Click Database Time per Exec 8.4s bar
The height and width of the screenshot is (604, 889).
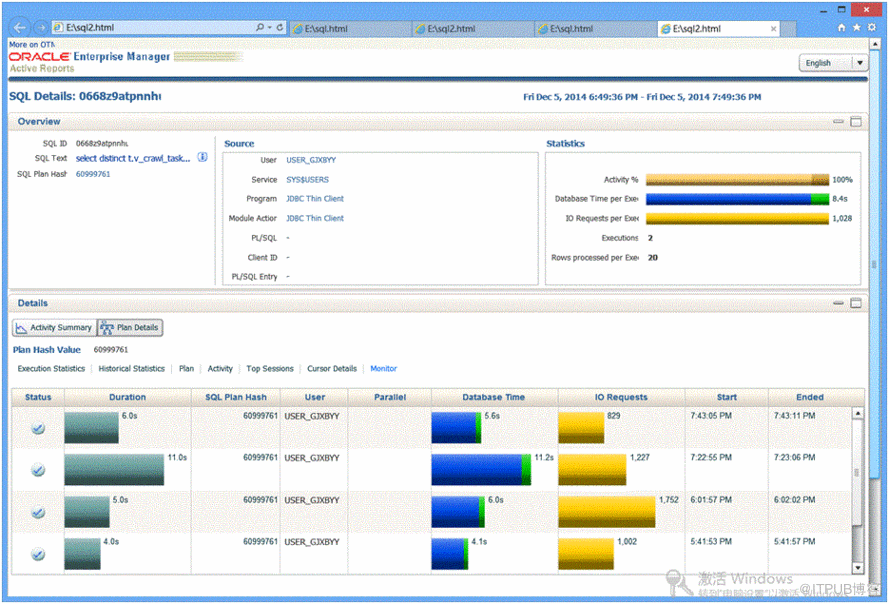737,199
